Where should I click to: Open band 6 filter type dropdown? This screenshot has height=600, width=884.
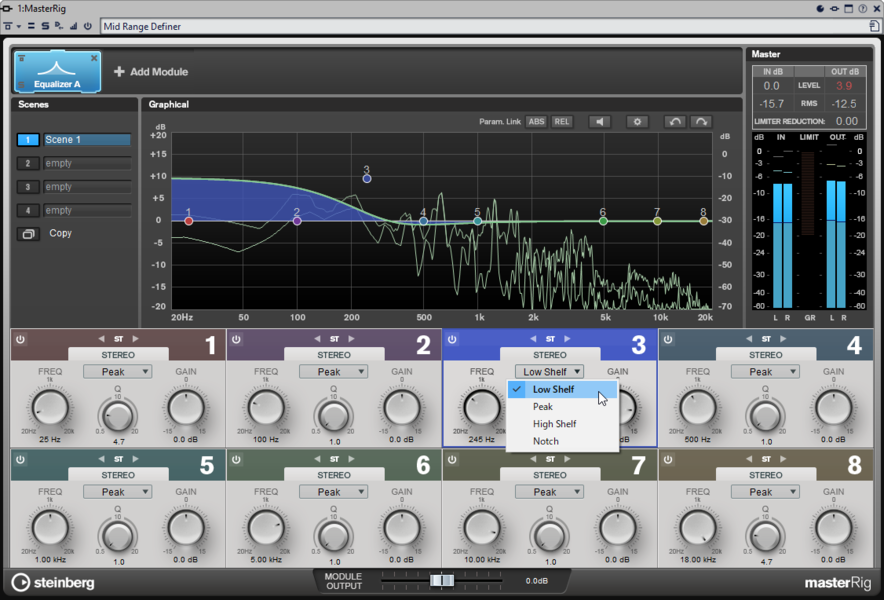(x=333, y=492)
